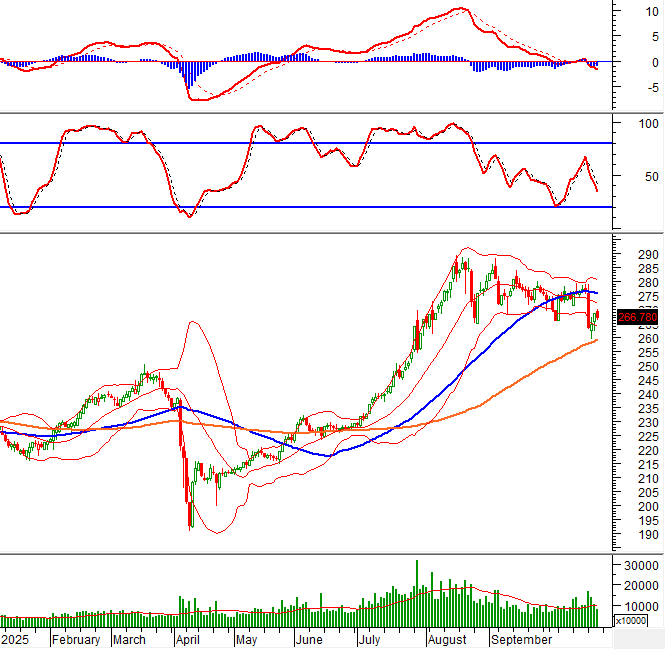Click the x10000 volume scale label
Viewport: 665px width, 649px height.
point(629,621)
